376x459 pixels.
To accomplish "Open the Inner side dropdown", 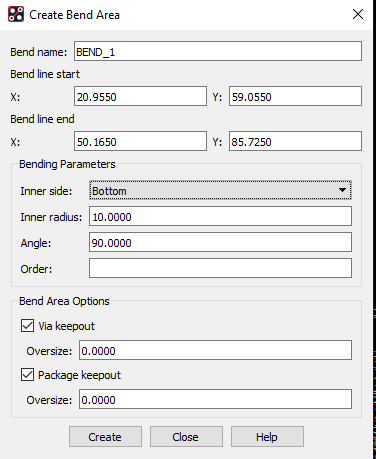I will 220,190.
